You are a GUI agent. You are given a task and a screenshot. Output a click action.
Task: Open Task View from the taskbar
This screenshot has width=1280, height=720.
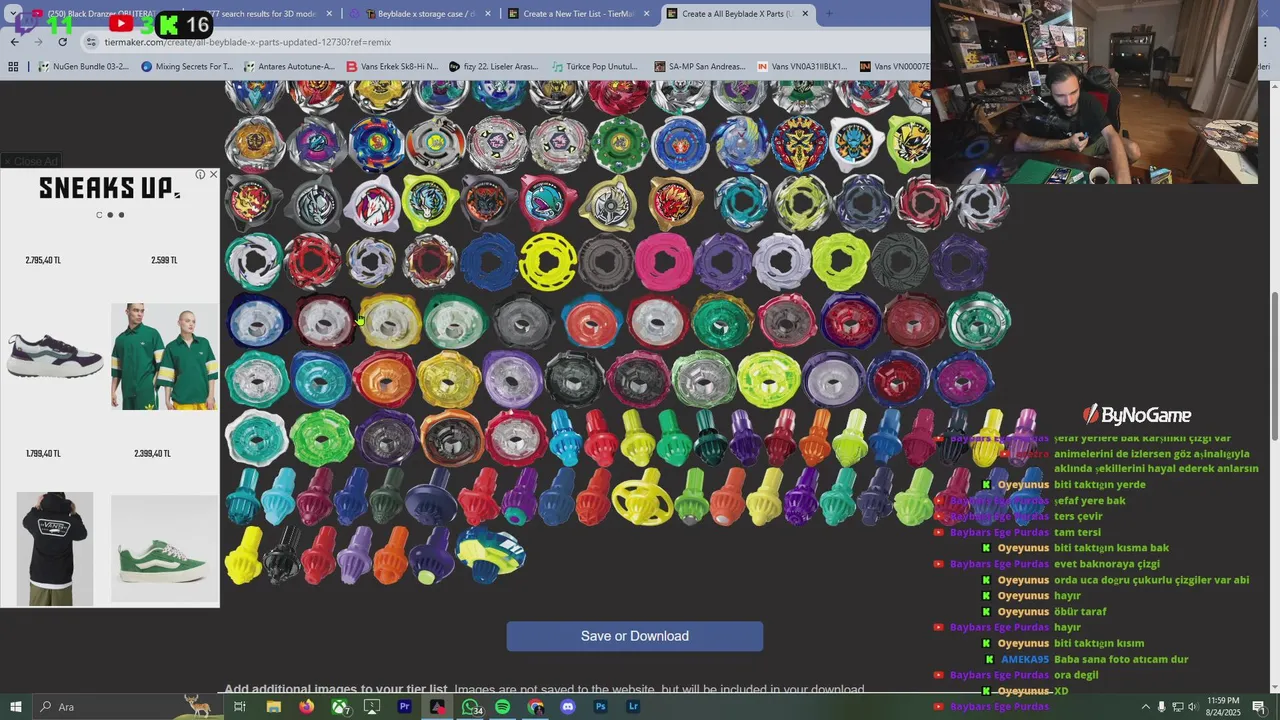coord(240,707)
